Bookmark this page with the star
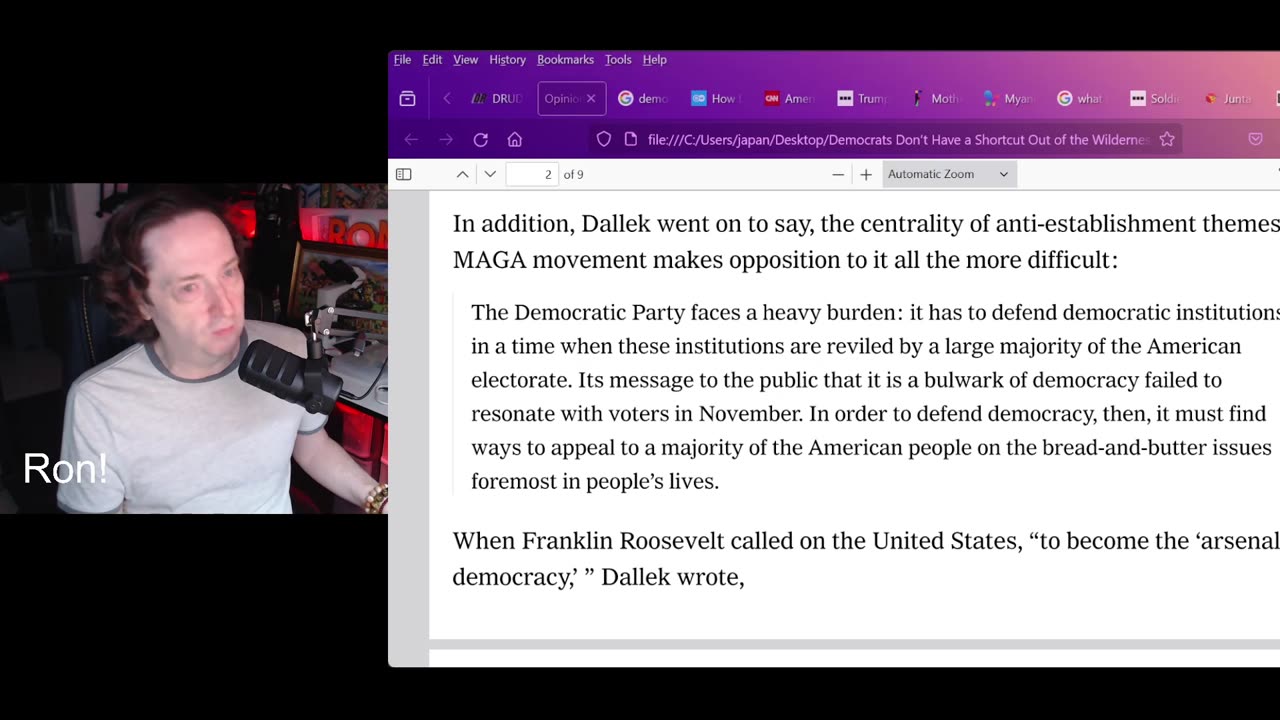Image resolution: width=1280 pixels, height=720 pixels. 1167,140
